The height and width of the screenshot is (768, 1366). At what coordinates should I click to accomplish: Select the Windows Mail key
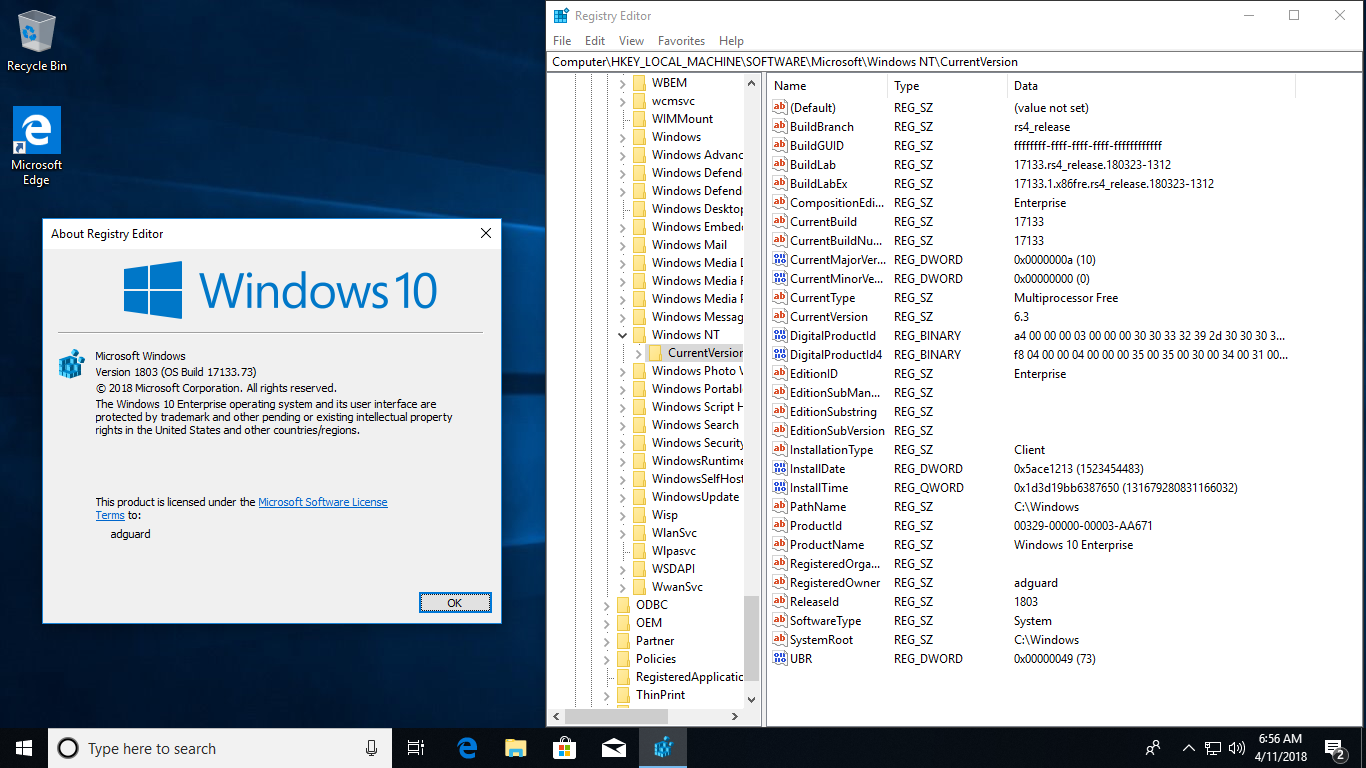coord(689,245)
